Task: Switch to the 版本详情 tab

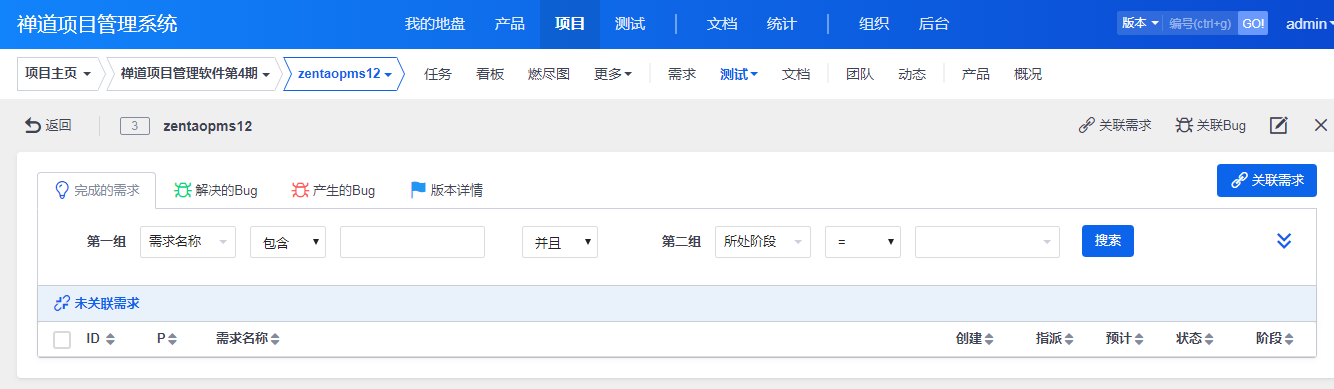Action: (x=446, y=190)
